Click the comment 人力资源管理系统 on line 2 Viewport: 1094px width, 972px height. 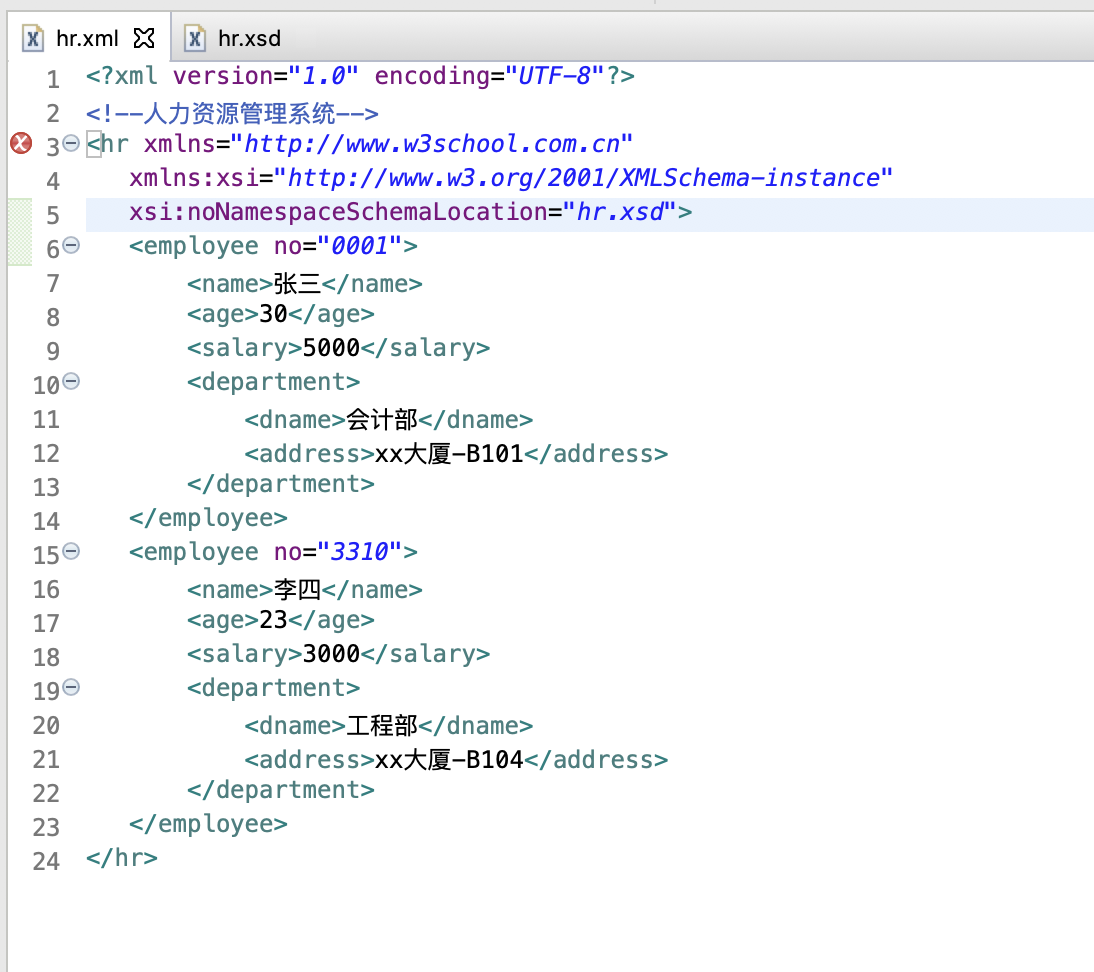[239, 113]
